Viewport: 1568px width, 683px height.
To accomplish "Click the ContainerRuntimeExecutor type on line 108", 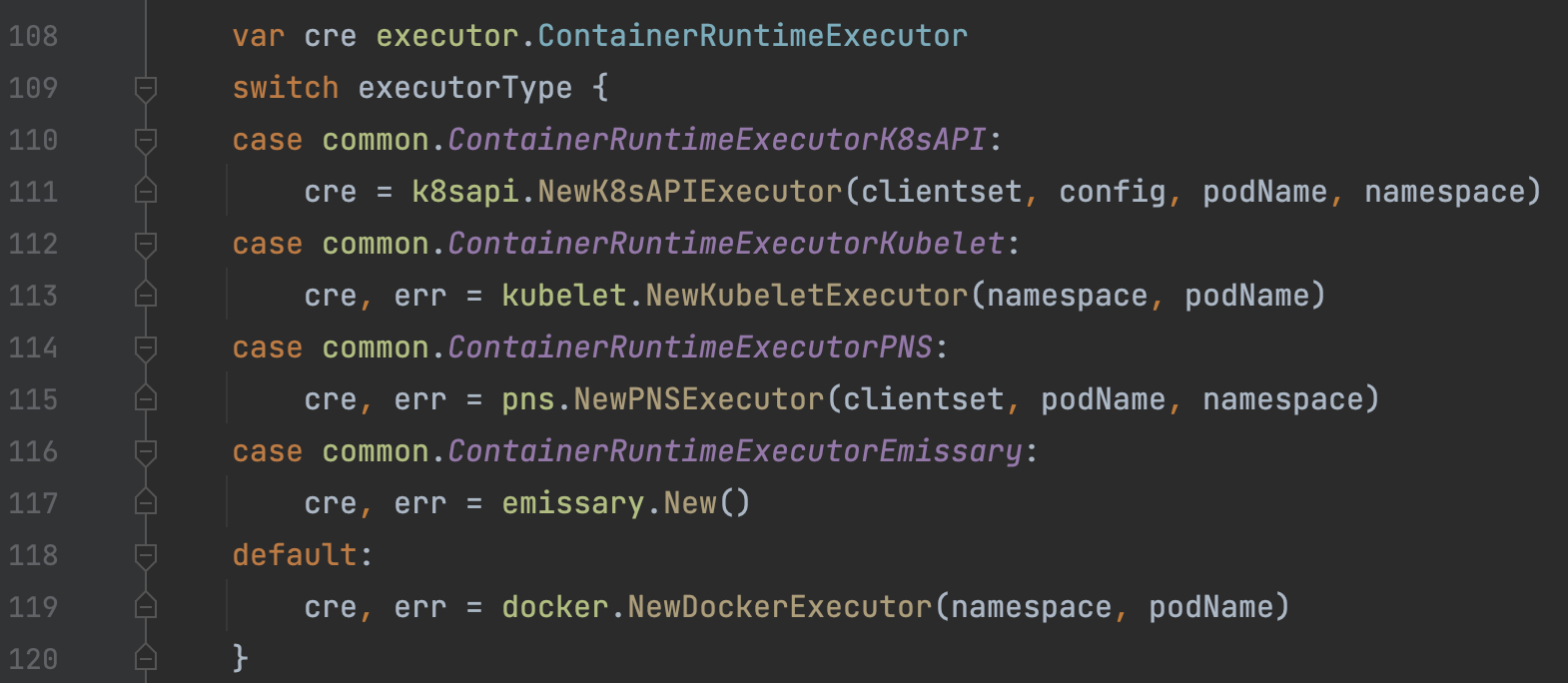I will (752, 37).
